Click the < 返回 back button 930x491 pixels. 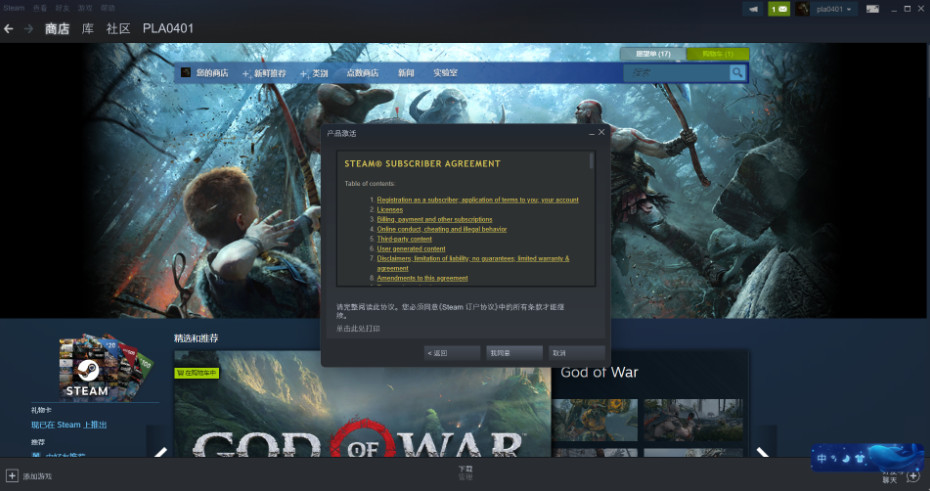coord(452,353)
